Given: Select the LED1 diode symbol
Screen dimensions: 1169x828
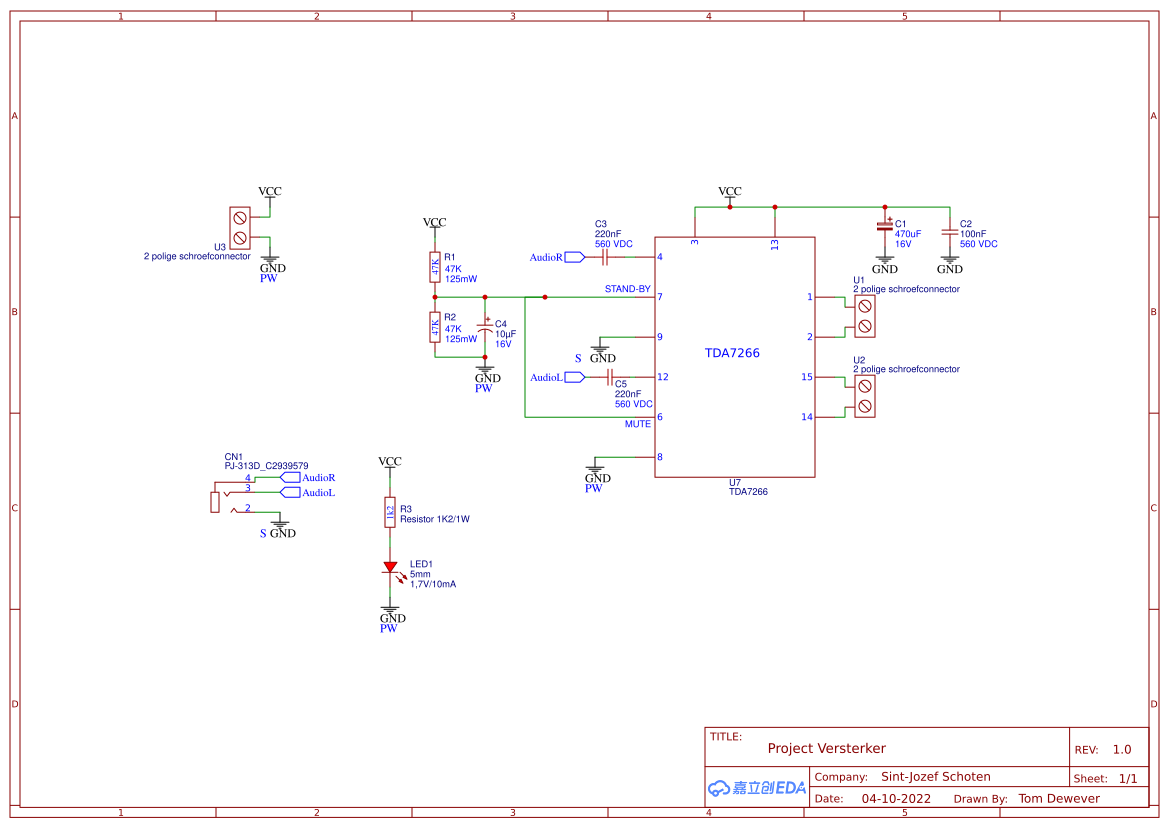Looking at the screenshot, I should tap(390, 568).
